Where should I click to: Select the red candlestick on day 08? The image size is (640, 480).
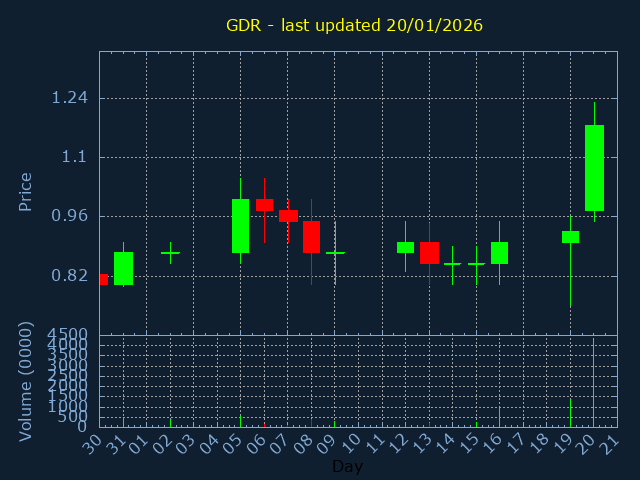(311, 237)
